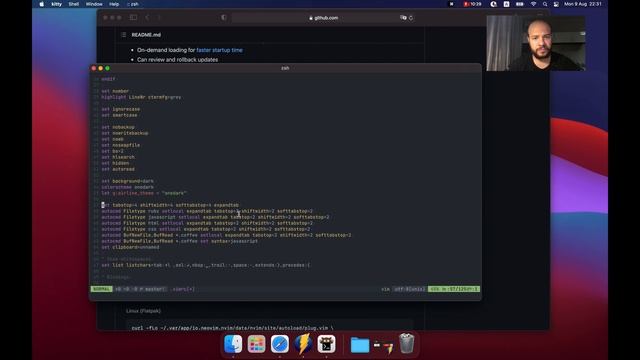Click the github.com address bar
640x360 pixels.
pos(323,18)
